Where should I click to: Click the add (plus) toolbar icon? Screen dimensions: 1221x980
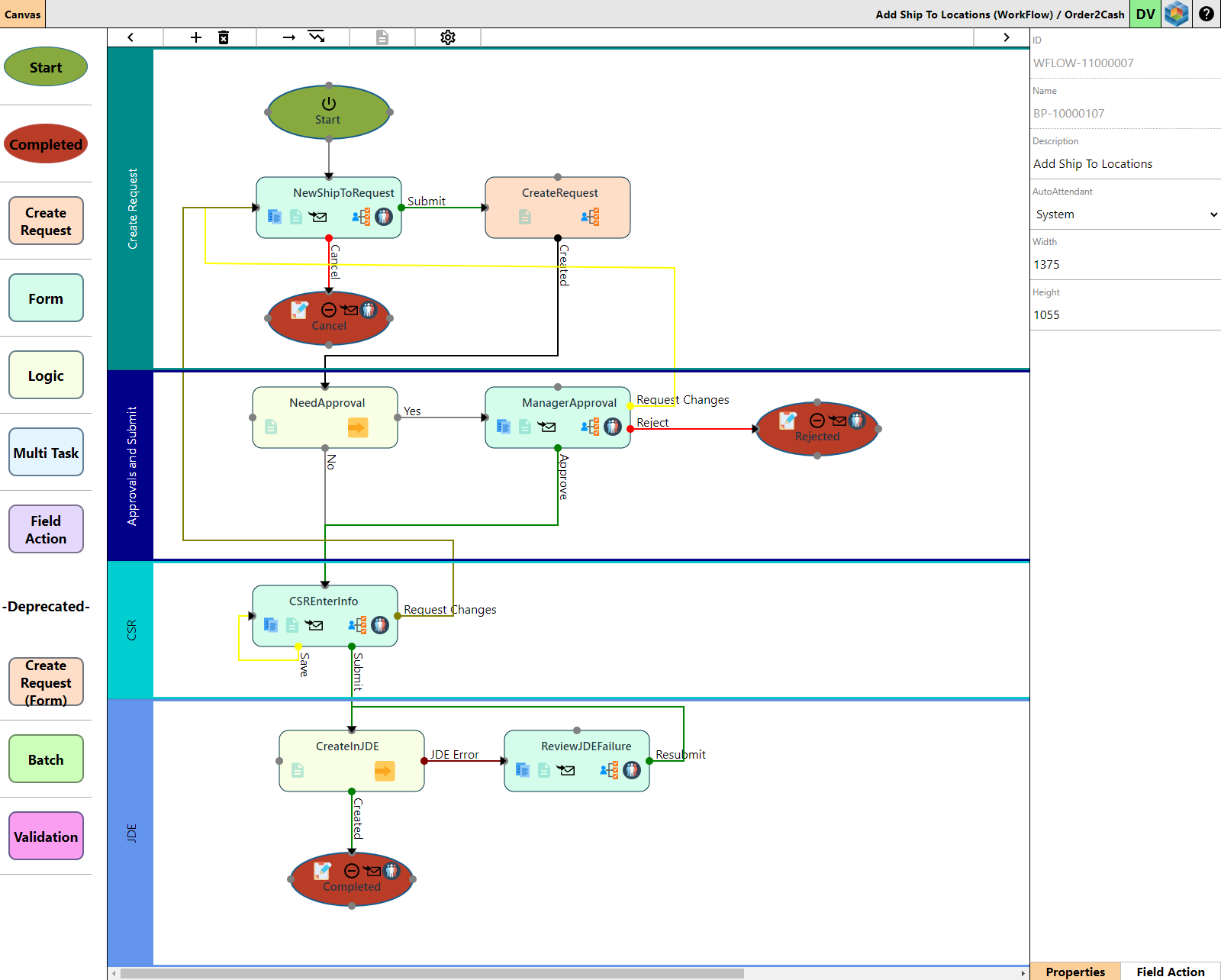click(x=196, y=37)
